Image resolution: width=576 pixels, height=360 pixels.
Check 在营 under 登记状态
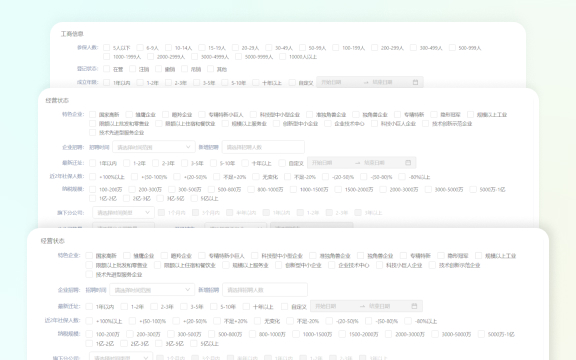tap(107, 69)
